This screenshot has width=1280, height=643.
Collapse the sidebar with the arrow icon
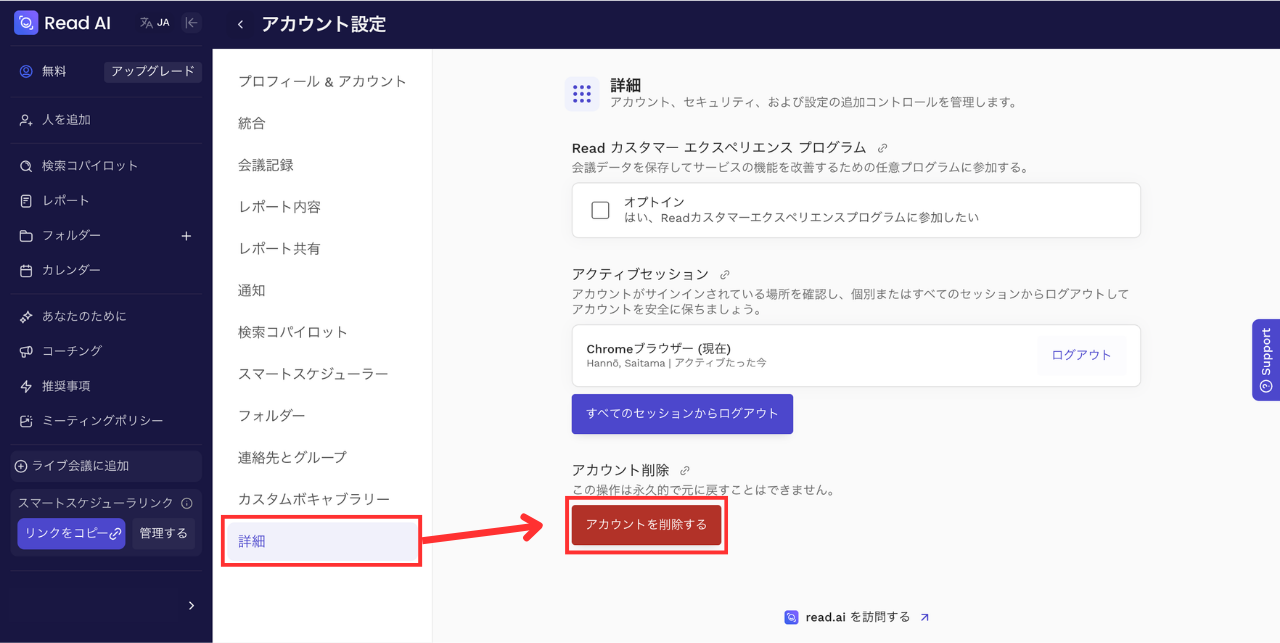click(192, 23)
